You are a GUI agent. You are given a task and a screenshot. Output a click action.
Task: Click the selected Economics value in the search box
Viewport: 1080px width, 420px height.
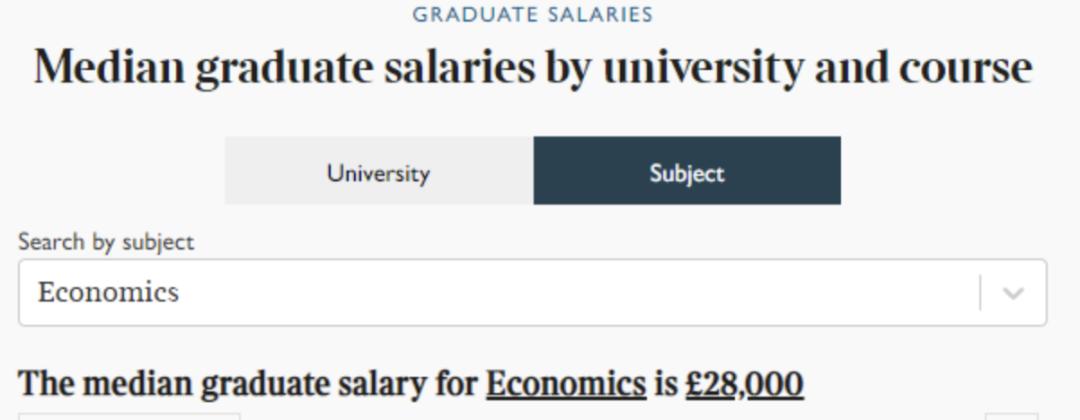coord(108,292)
